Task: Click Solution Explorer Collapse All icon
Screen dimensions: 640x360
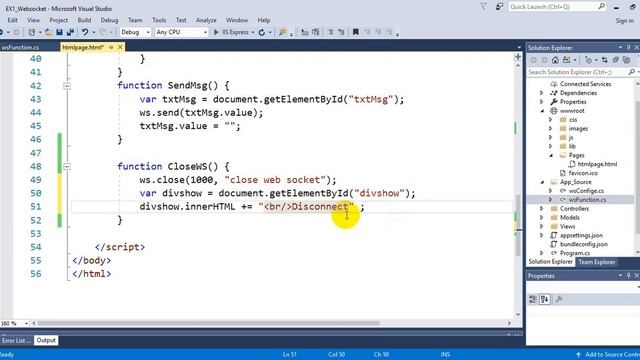Action: pos(616,60)
